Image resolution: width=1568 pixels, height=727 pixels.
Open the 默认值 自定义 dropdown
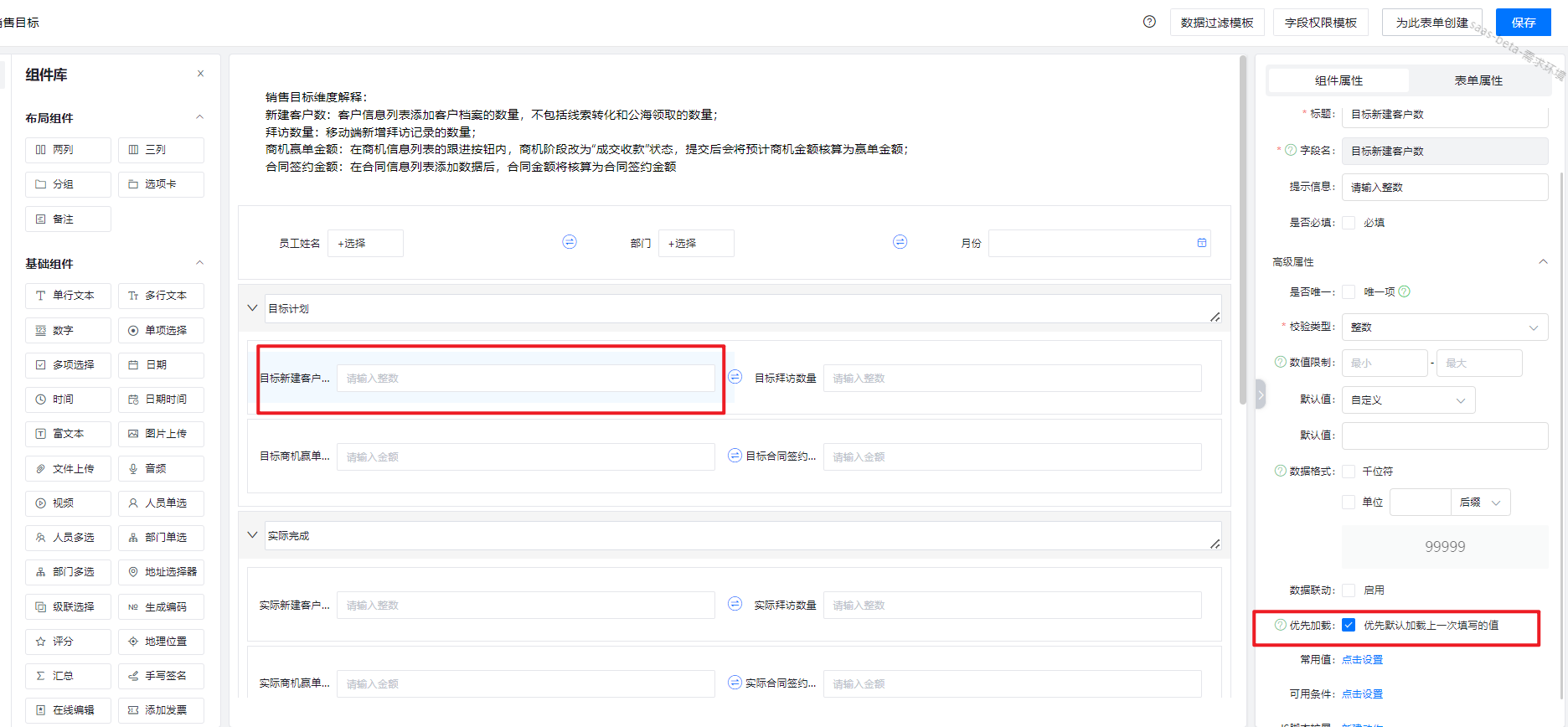click(1408, 400)
